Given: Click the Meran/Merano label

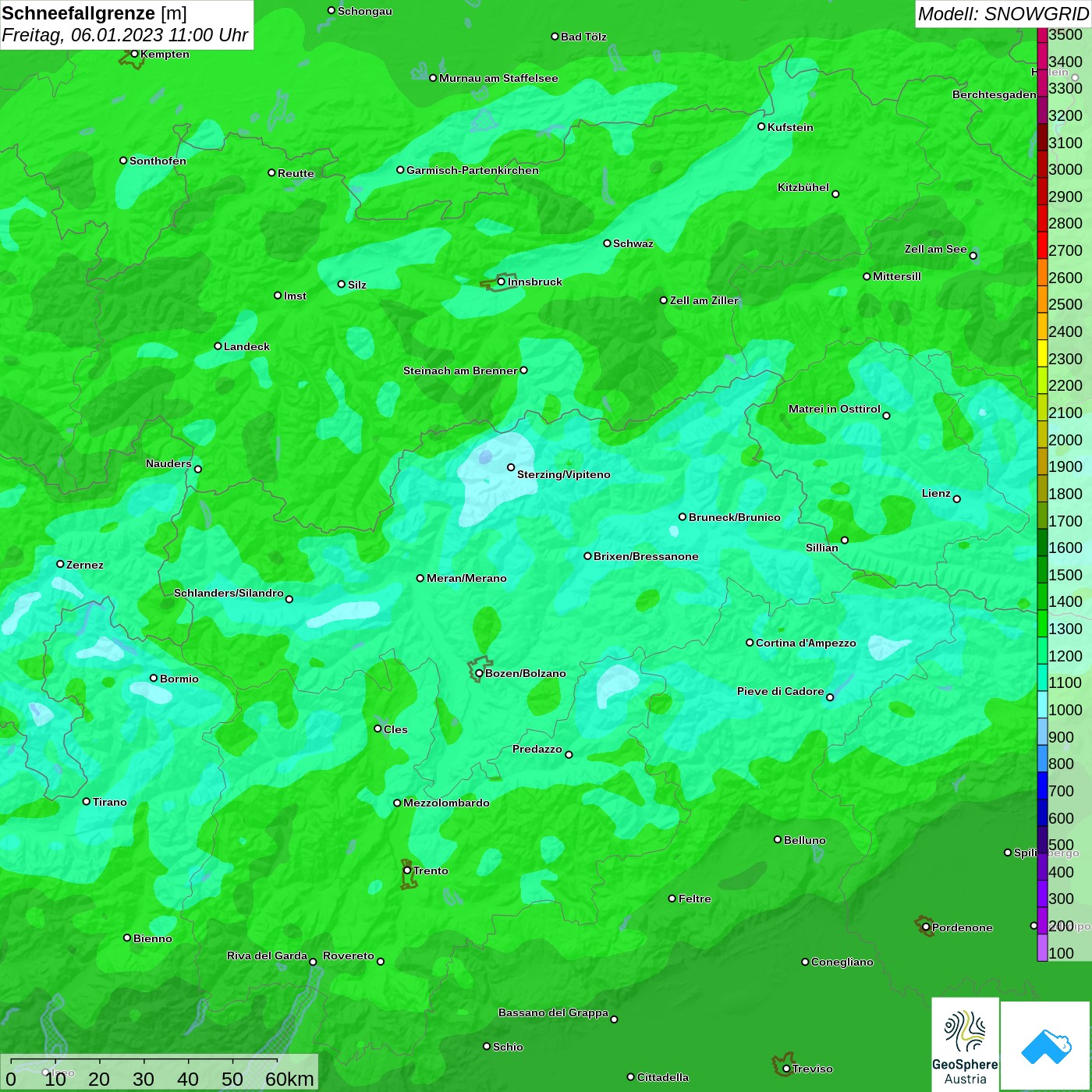Looking at the screenshot, I should tap(466, 578).
